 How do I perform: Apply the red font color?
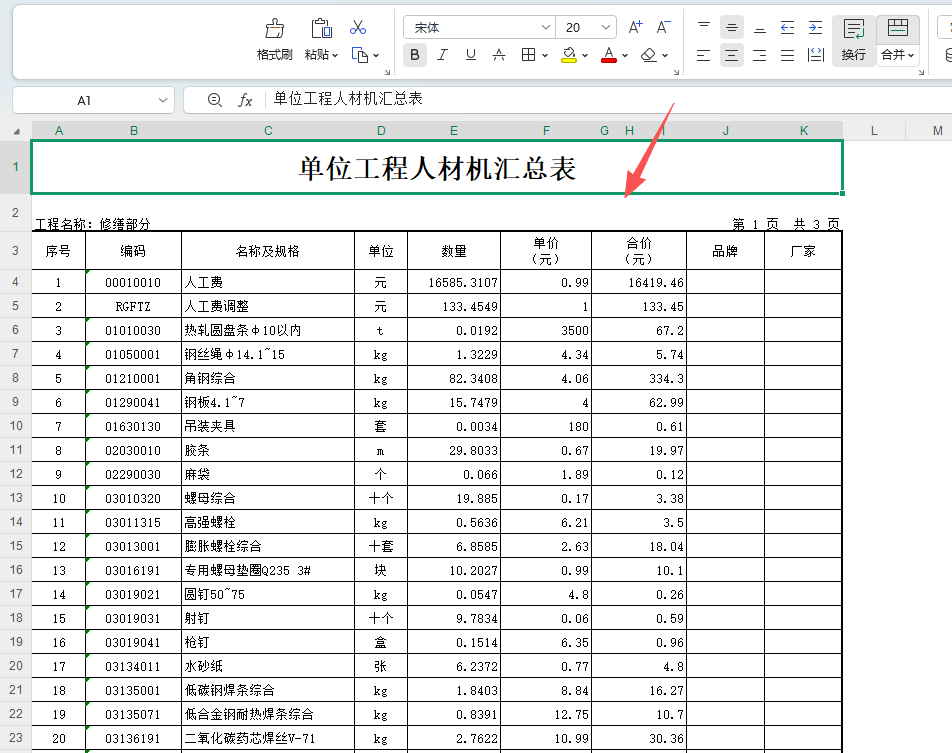point(609,55)
